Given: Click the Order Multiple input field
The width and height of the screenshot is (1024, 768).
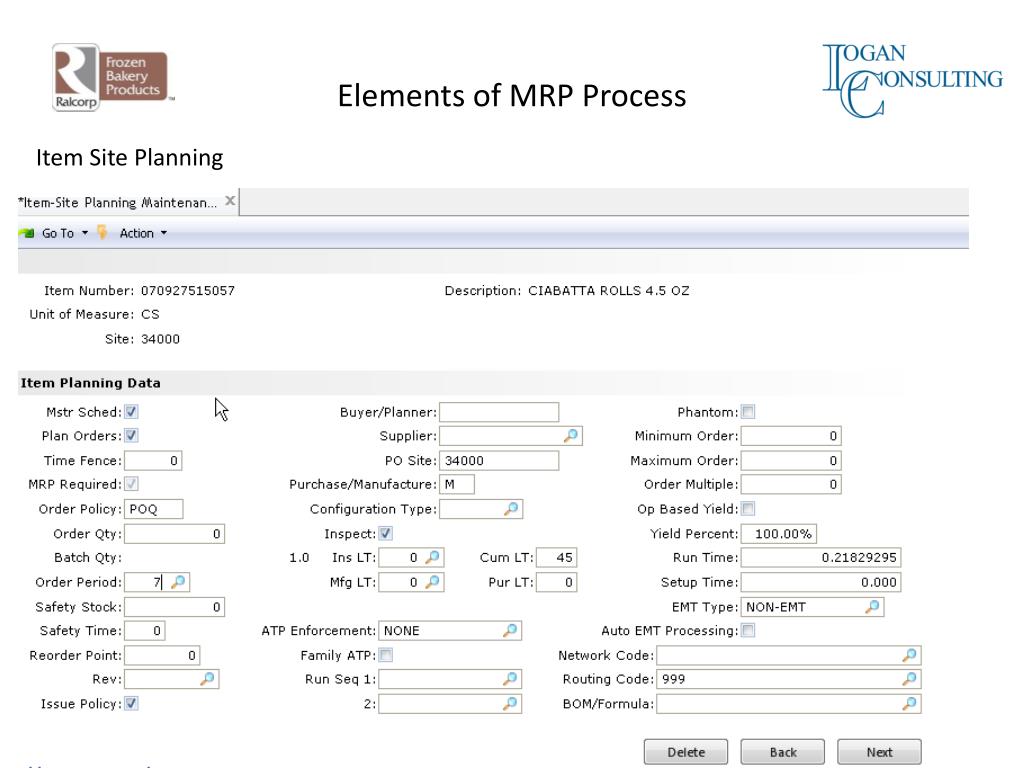Looking at the screenshot, I should (791, 484).
